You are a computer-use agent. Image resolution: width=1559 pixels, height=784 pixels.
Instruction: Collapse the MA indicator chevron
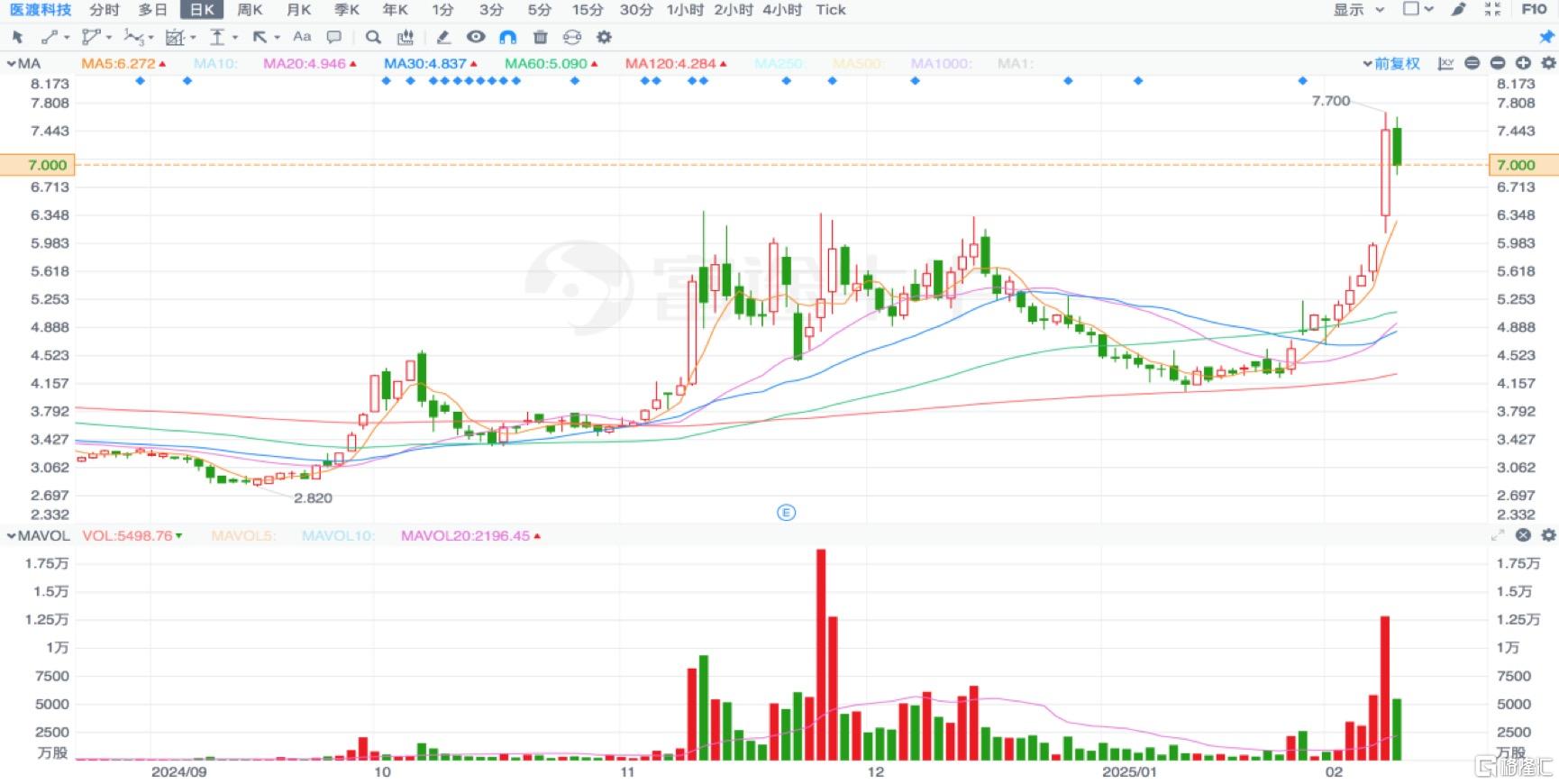(x=12, y=63)
